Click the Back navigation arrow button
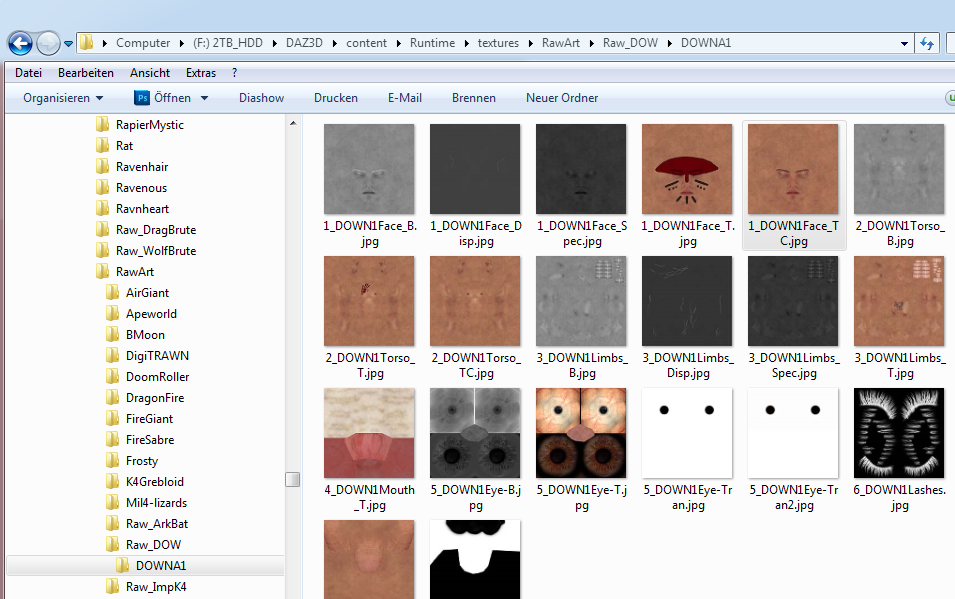Image resolution: width=955 pixels, height=599 pixels. (x=20, y=43)
